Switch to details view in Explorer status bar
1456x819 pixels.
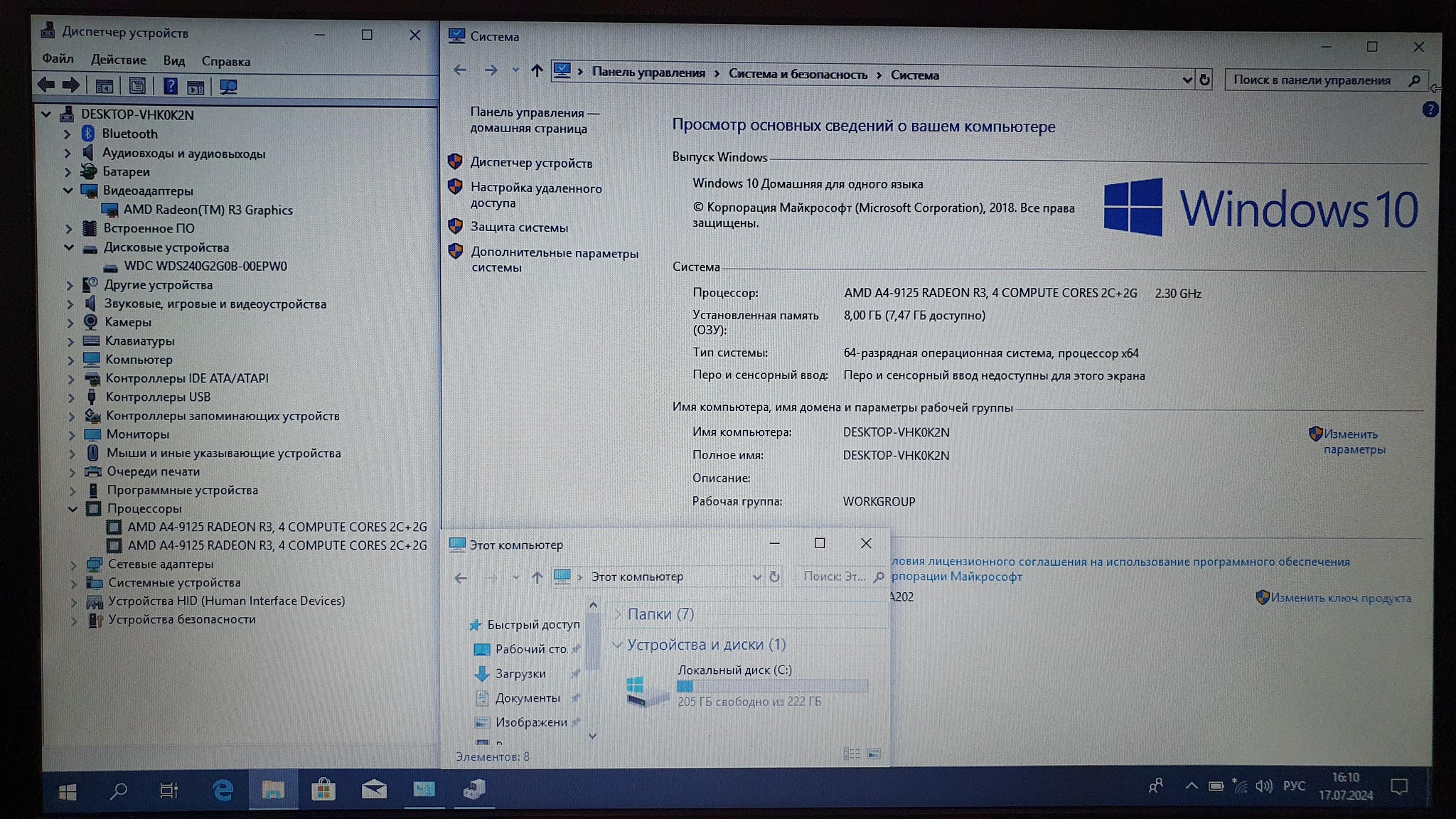pos(851,754)
